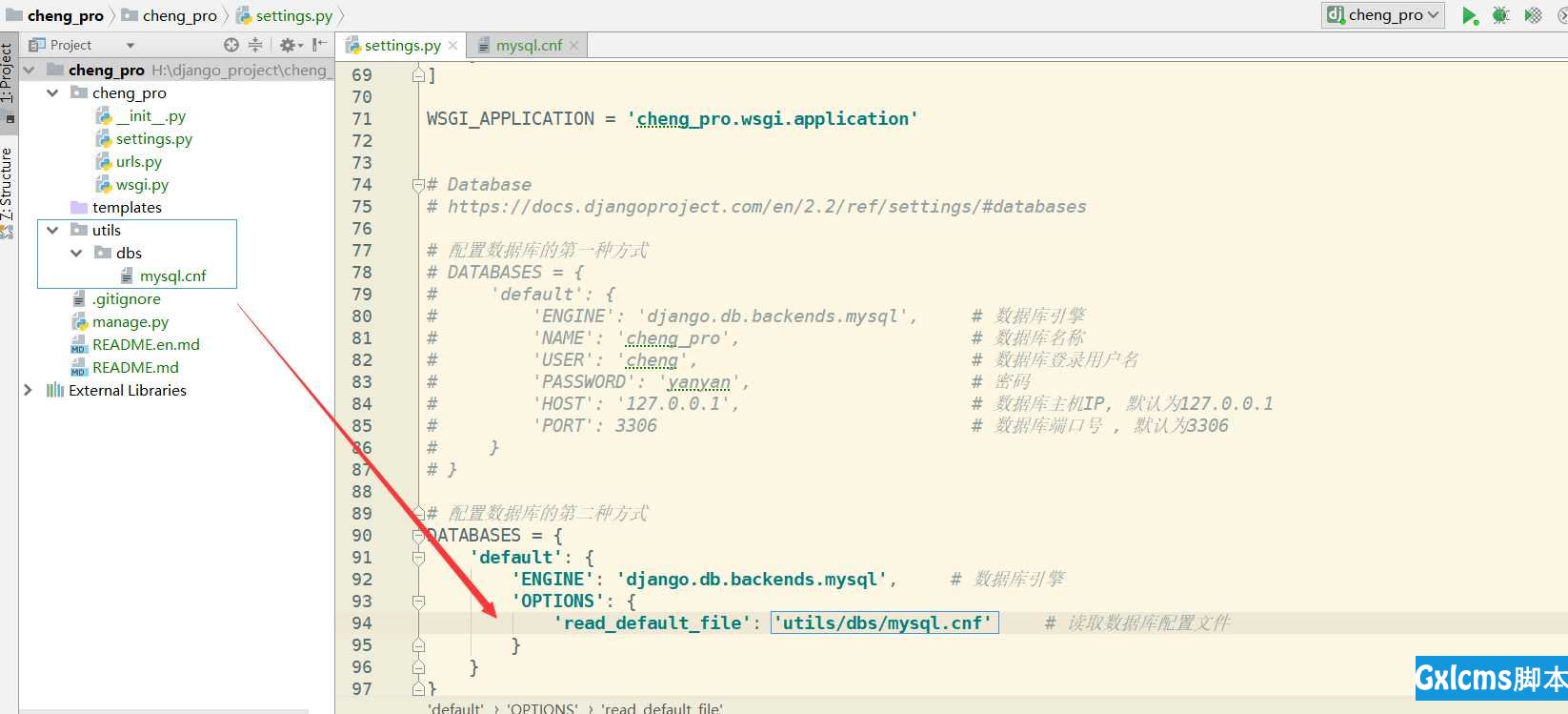Click the Django dj icon in run configuration

point(1336,14)
